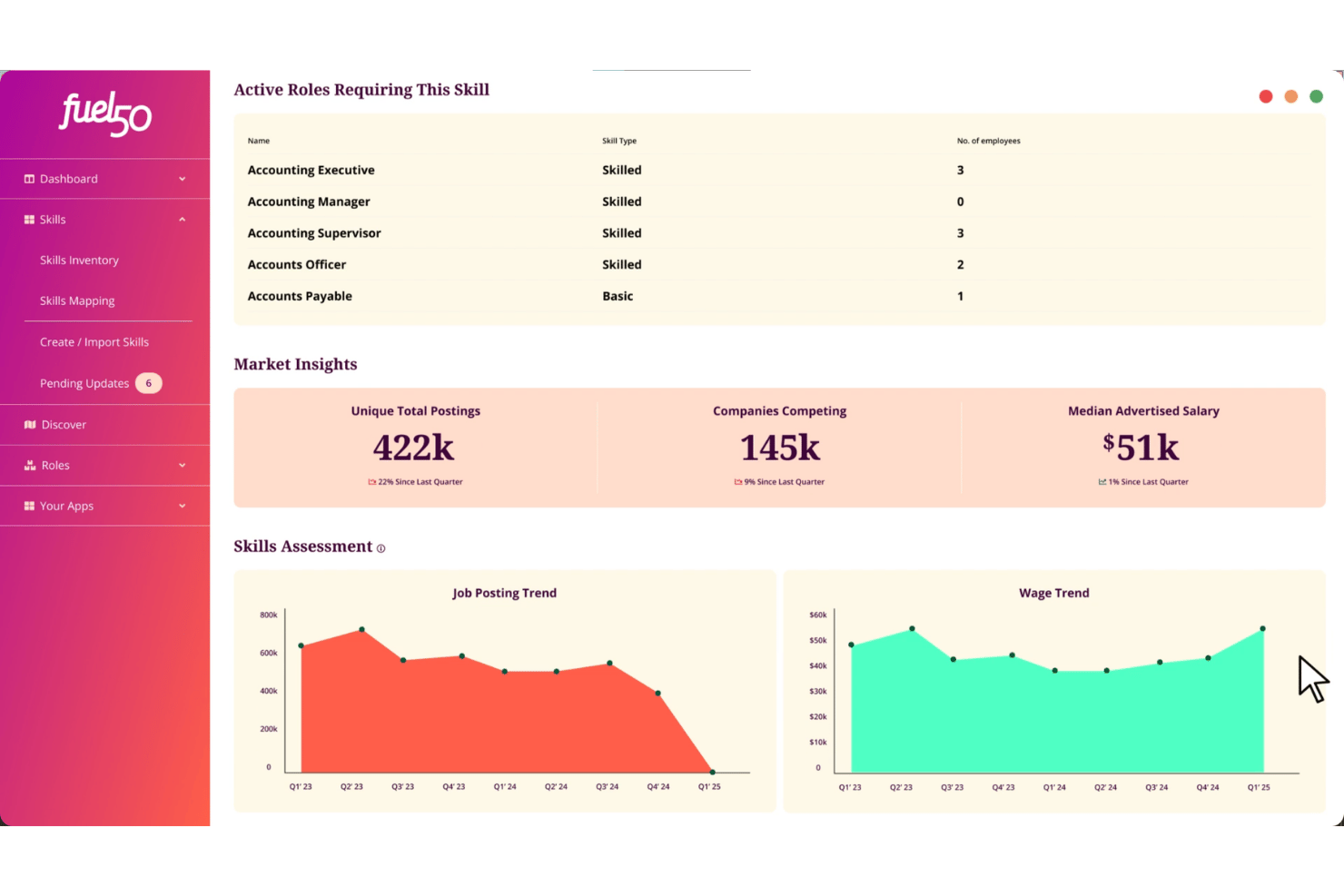Screen dimensions: 1344x896
Task: Click the Skilled type for Accounting Executive
Action: click(x=622, y=170)
